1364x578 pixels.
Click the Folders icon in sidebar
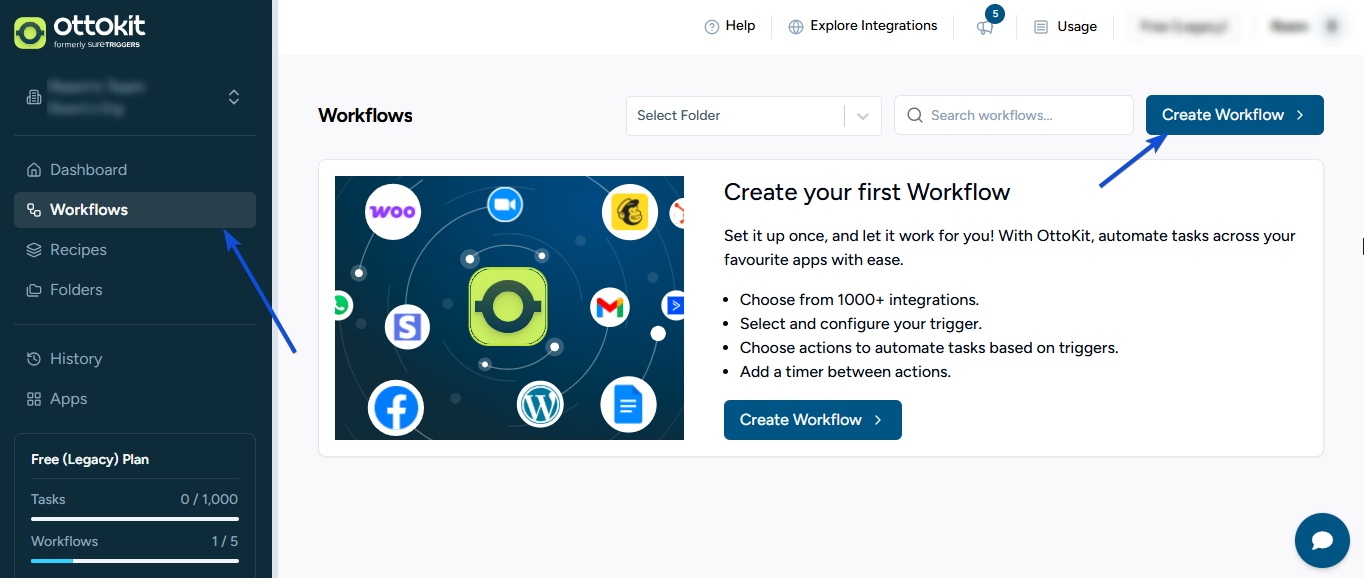(34, 290)
